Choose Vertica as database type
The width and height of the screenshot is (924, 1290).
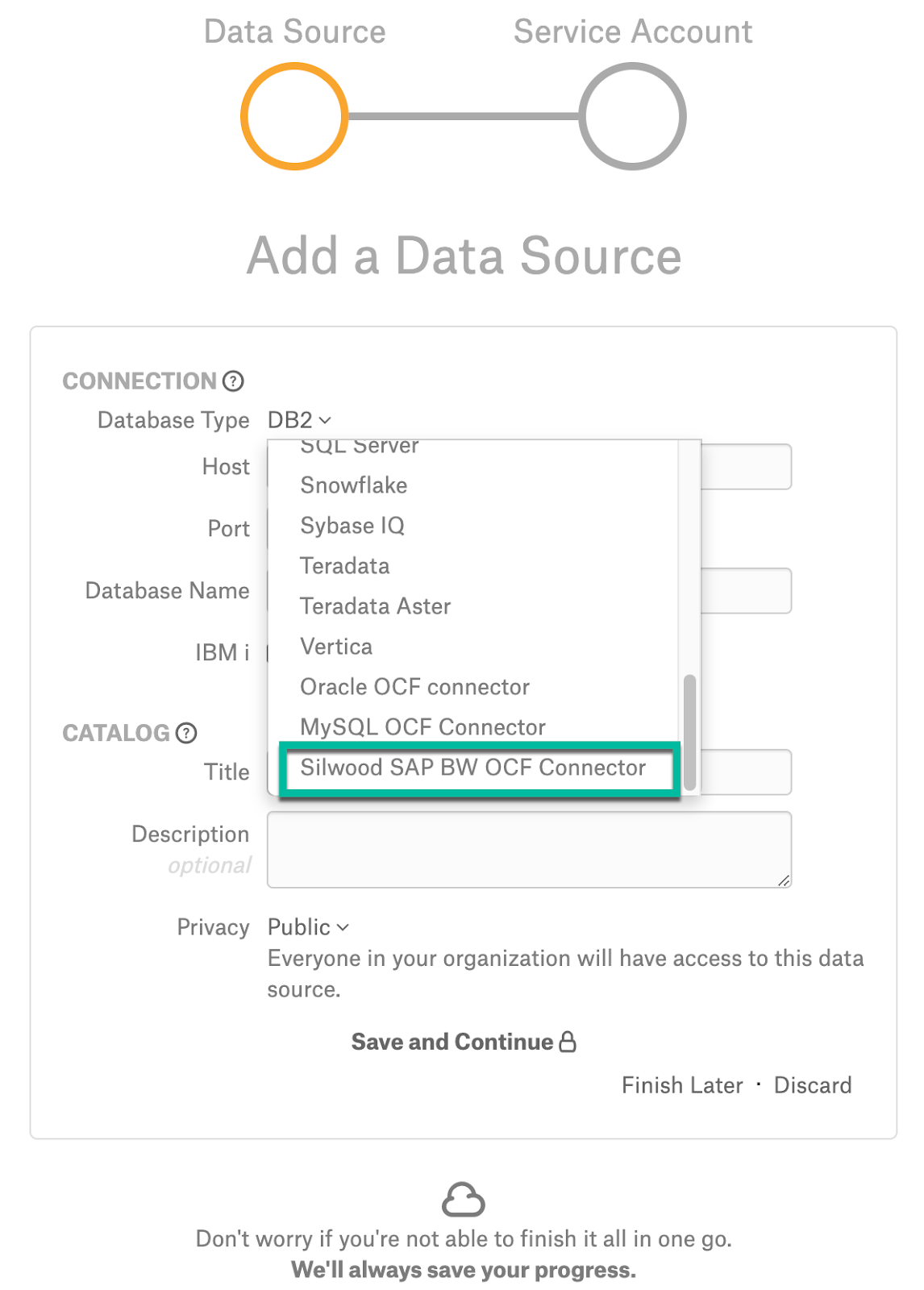point(335,646)
